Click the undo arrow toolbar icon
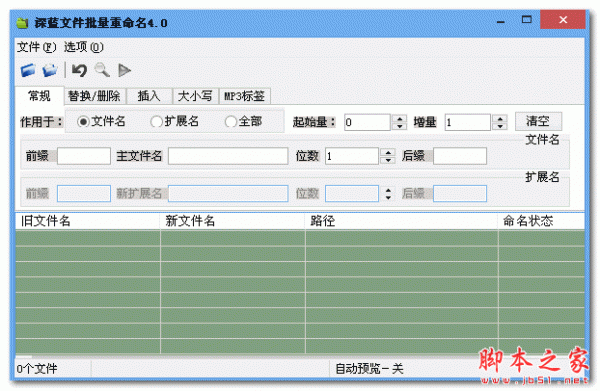The width and height of the screenshot is (600, 391). point(80,70)
